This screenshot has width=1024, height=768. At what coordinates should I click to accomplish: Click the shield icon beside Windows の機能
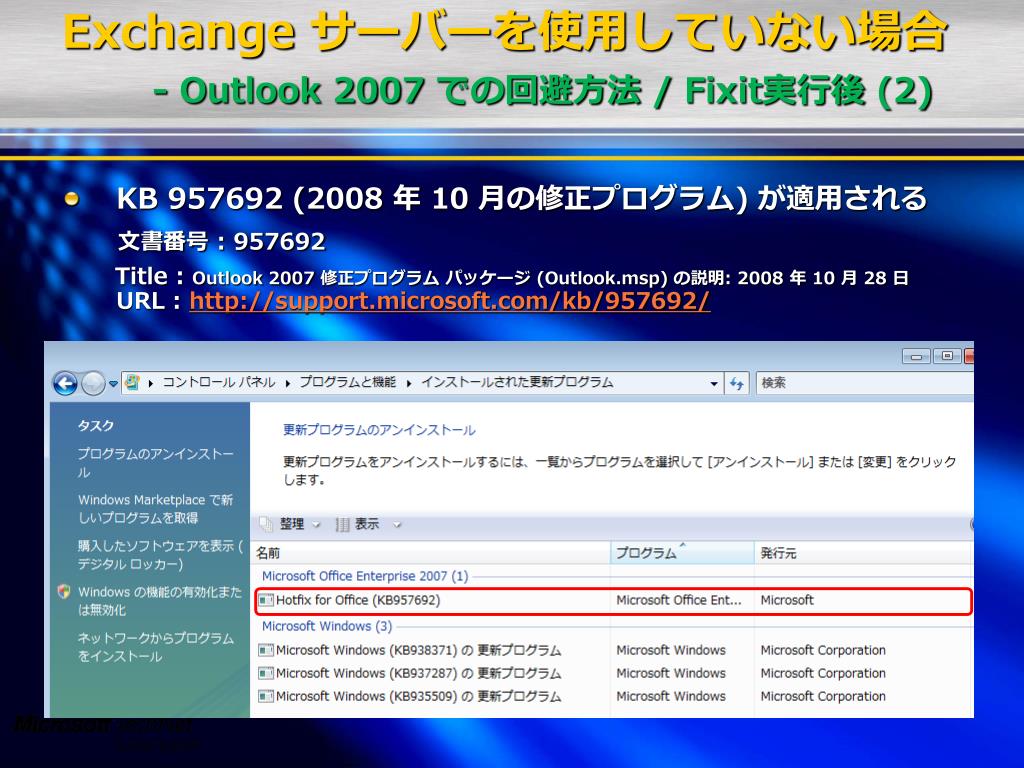64,592
